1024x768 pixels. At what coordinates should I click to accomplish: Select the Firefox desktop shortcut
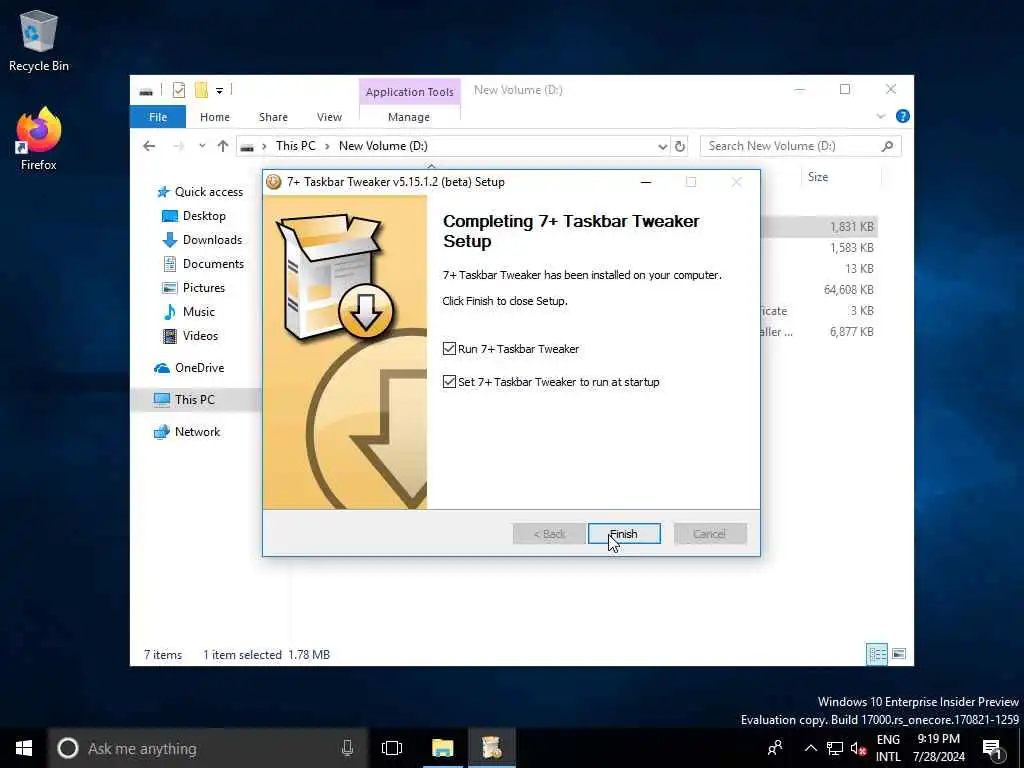[x=39, y=140]
